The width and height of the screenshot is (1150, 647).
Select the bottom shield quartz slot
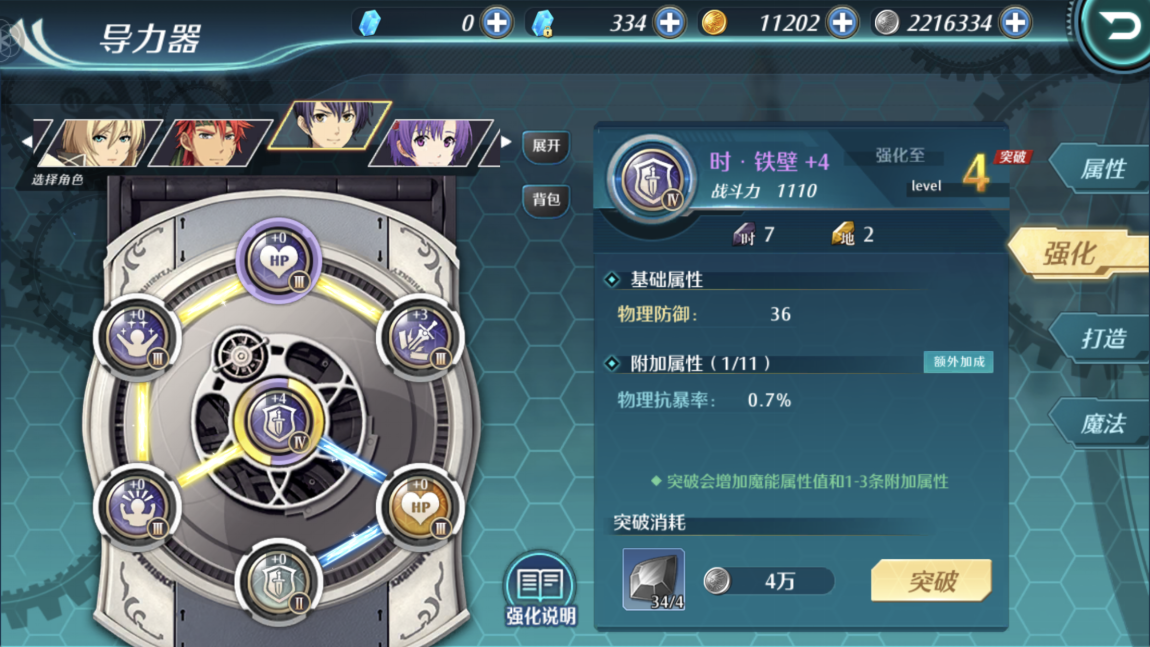279,582
